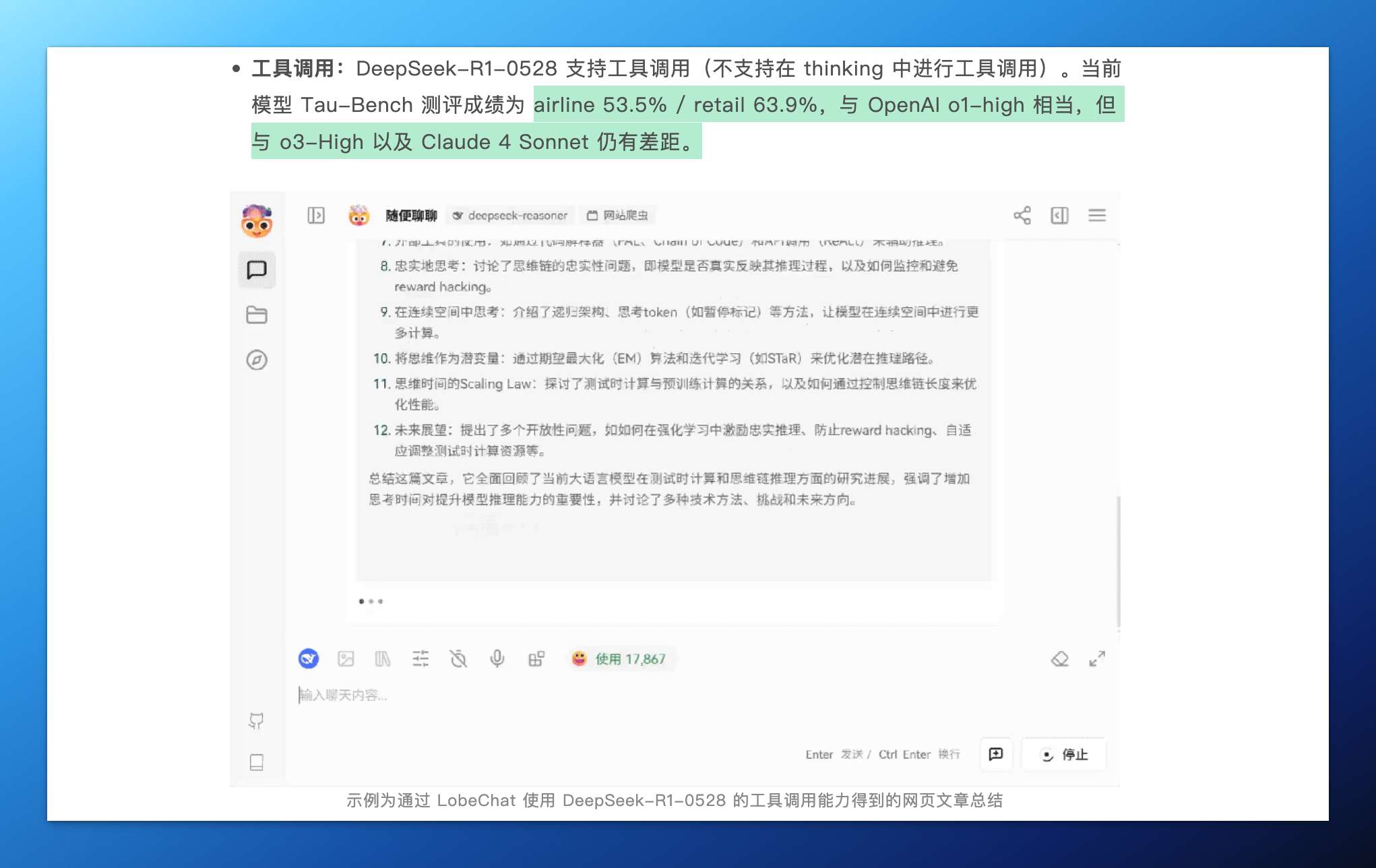Click the 网站爬虫 plugin tag

pos(618,216)
